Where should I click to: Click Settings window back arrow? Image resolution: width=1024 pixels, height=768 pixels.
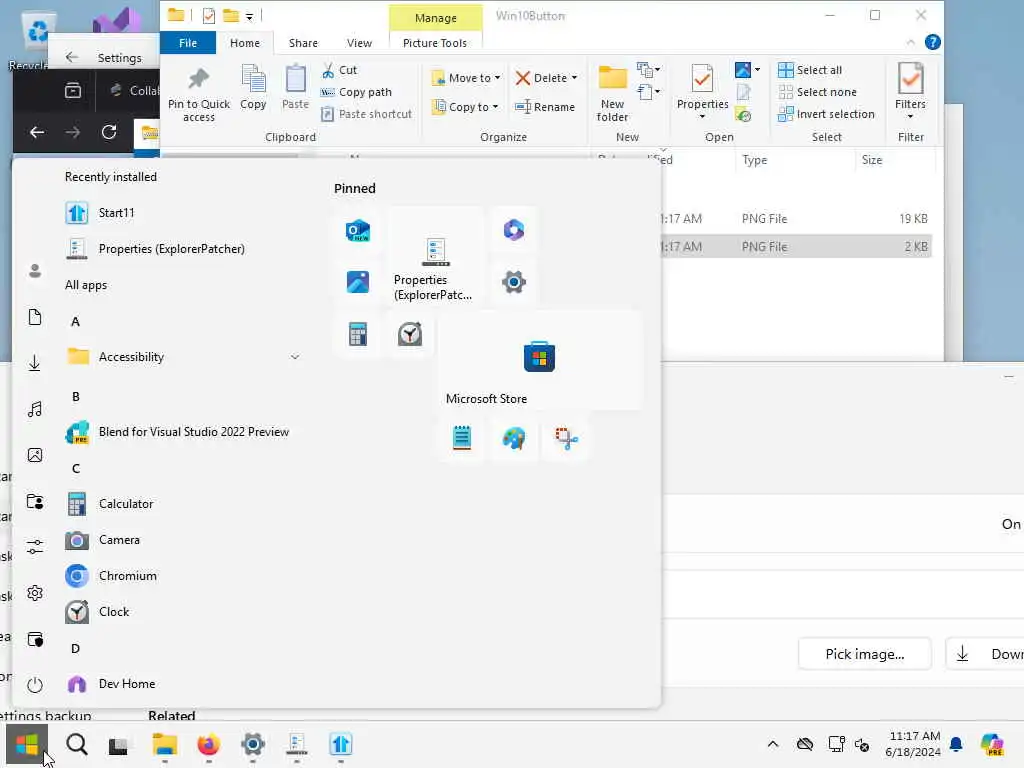72,57
